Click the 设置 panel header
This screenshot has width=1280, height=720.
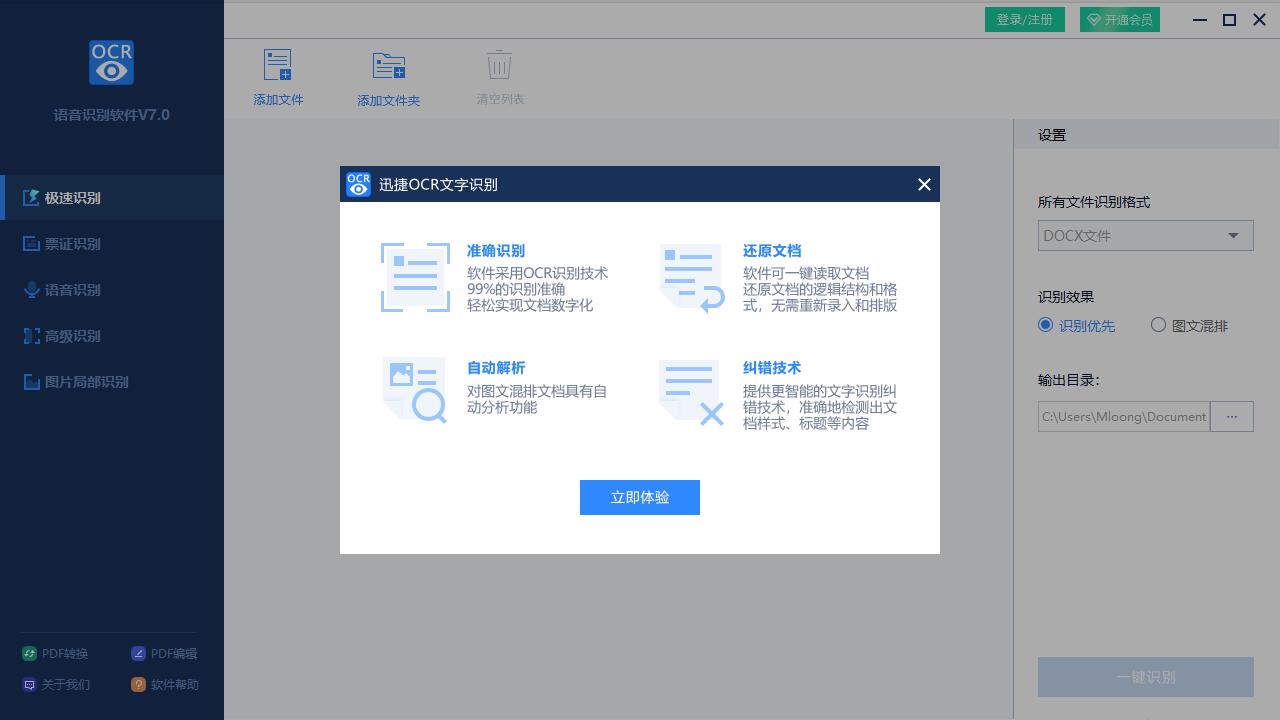pos(1147,135)
